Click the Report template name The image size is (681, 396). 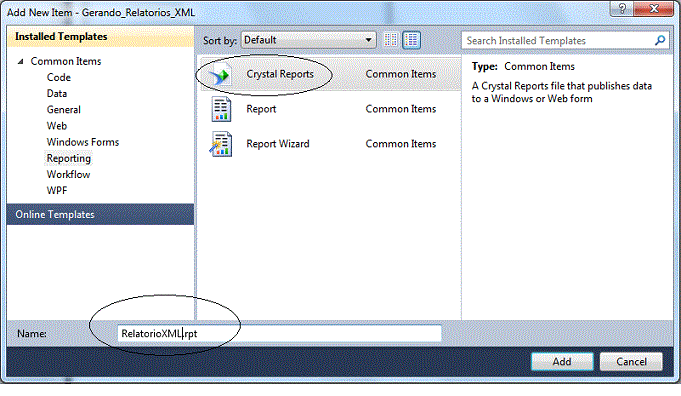(261, 109)
